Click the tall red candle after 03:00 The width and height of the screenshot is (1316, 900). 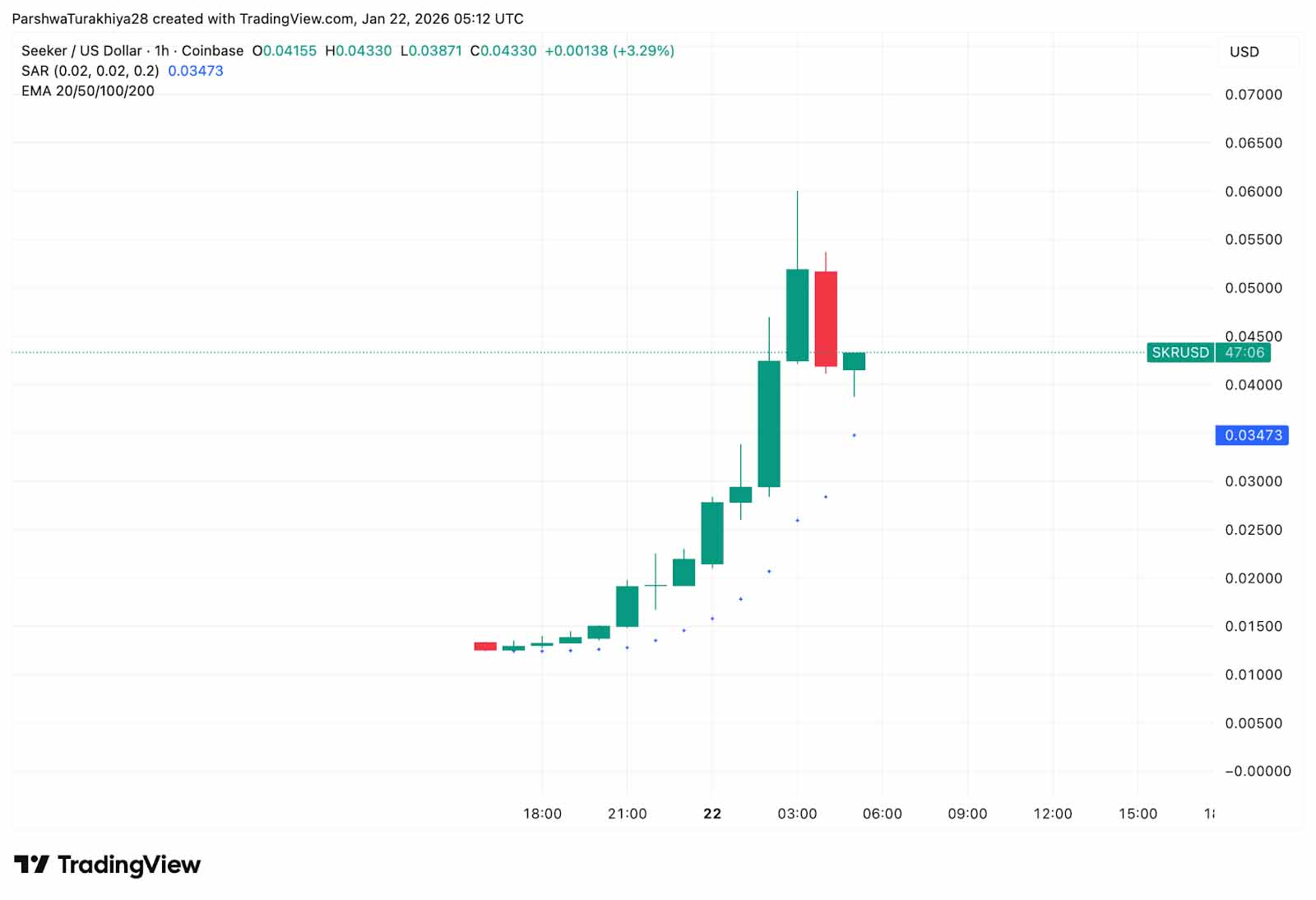point(826,318)
